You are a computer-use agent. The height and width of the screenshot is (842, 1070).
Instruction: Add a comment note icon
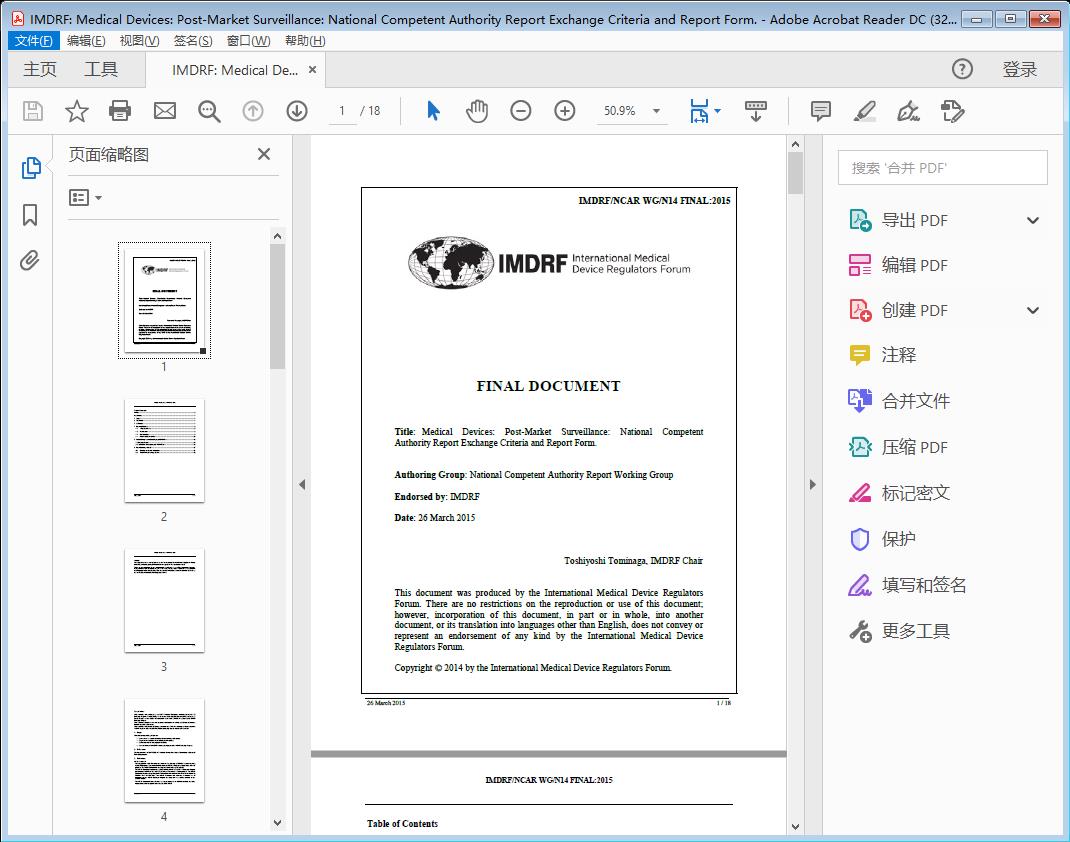[x=820, y=111]
